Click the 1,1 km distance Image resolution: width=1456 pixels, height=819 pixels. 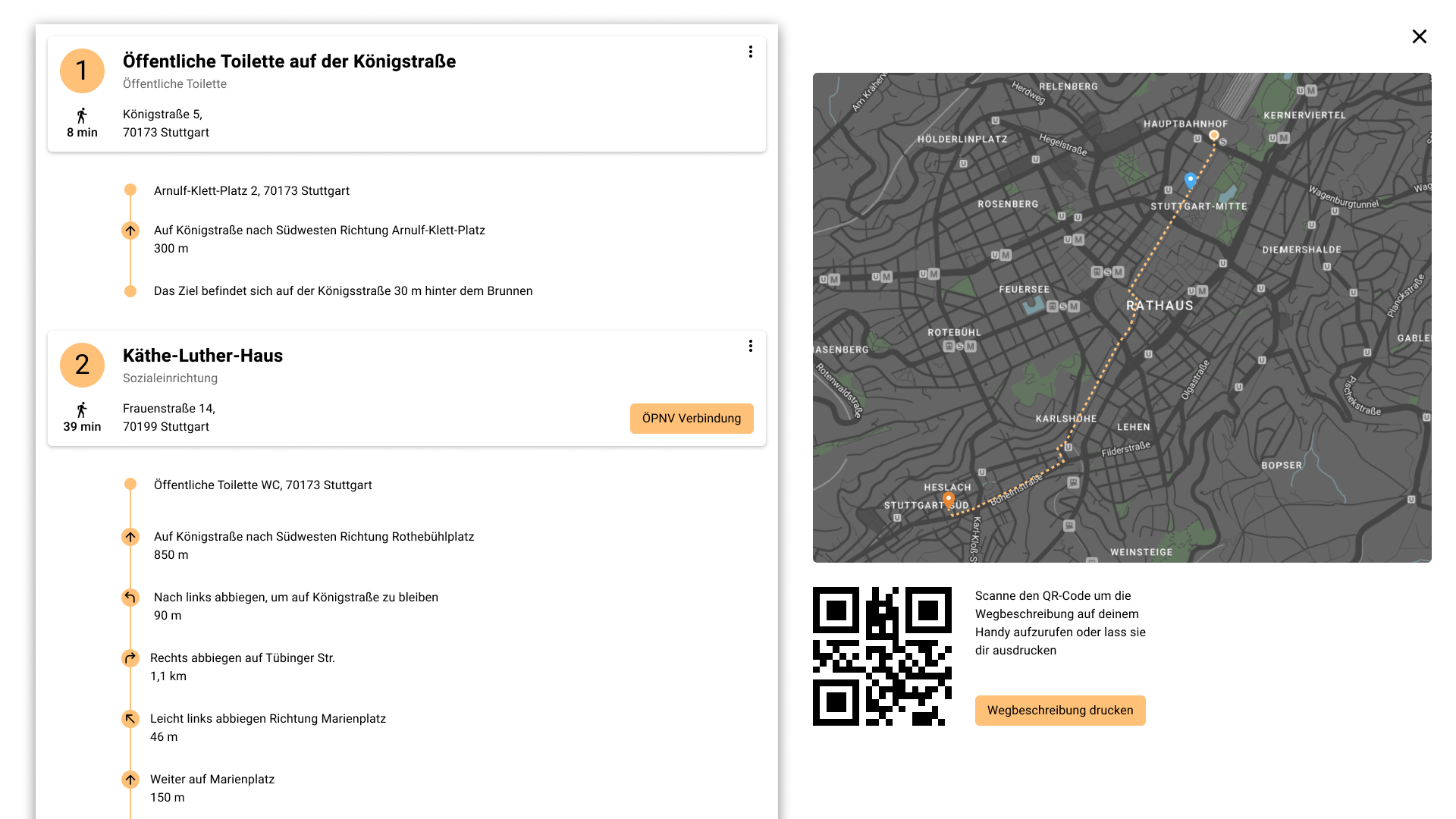168,676
